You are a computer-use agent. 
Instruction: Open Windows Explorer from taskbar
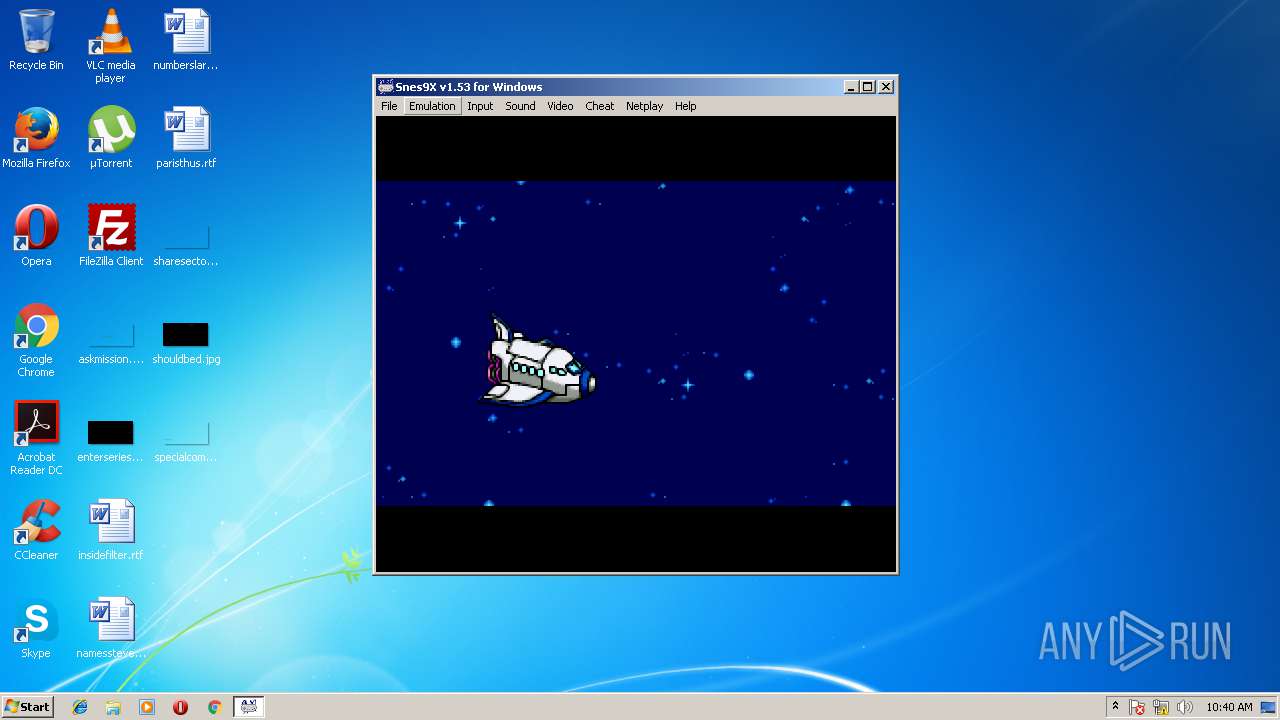tap(113, 707)
